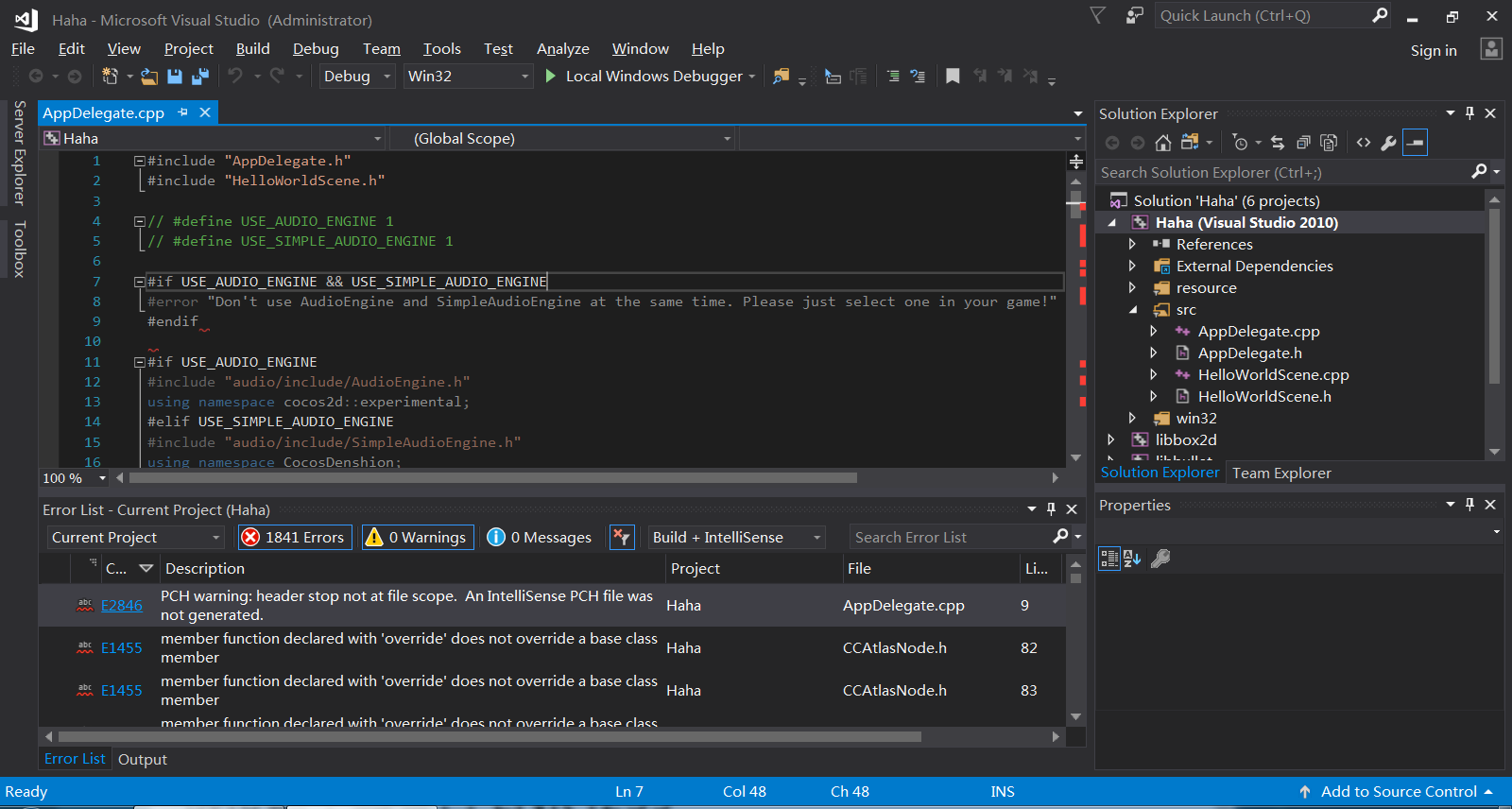
Task: Click the Save All toolbar icon
Action: (x=200, y=77)
